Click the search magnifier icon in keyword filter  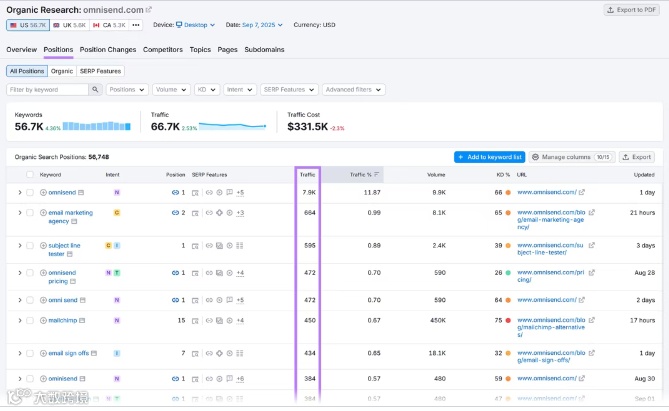[x=95, y=90]
